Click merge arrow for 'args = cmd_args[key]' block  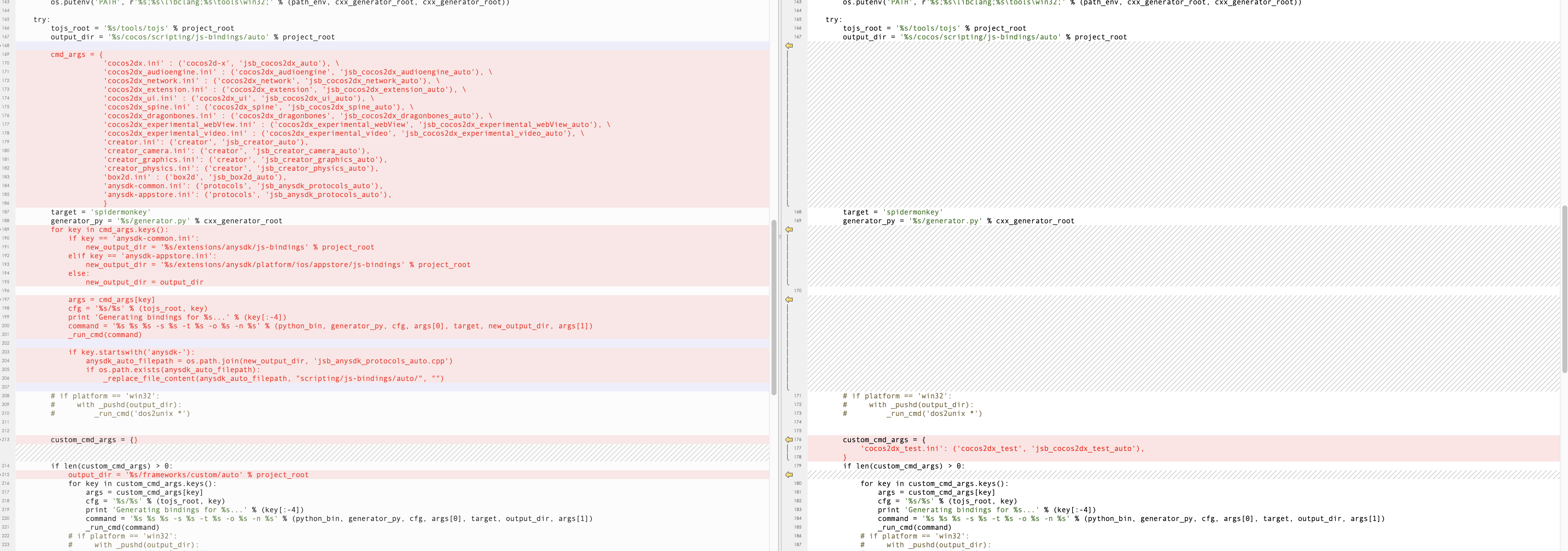click(x=789, y=300)
